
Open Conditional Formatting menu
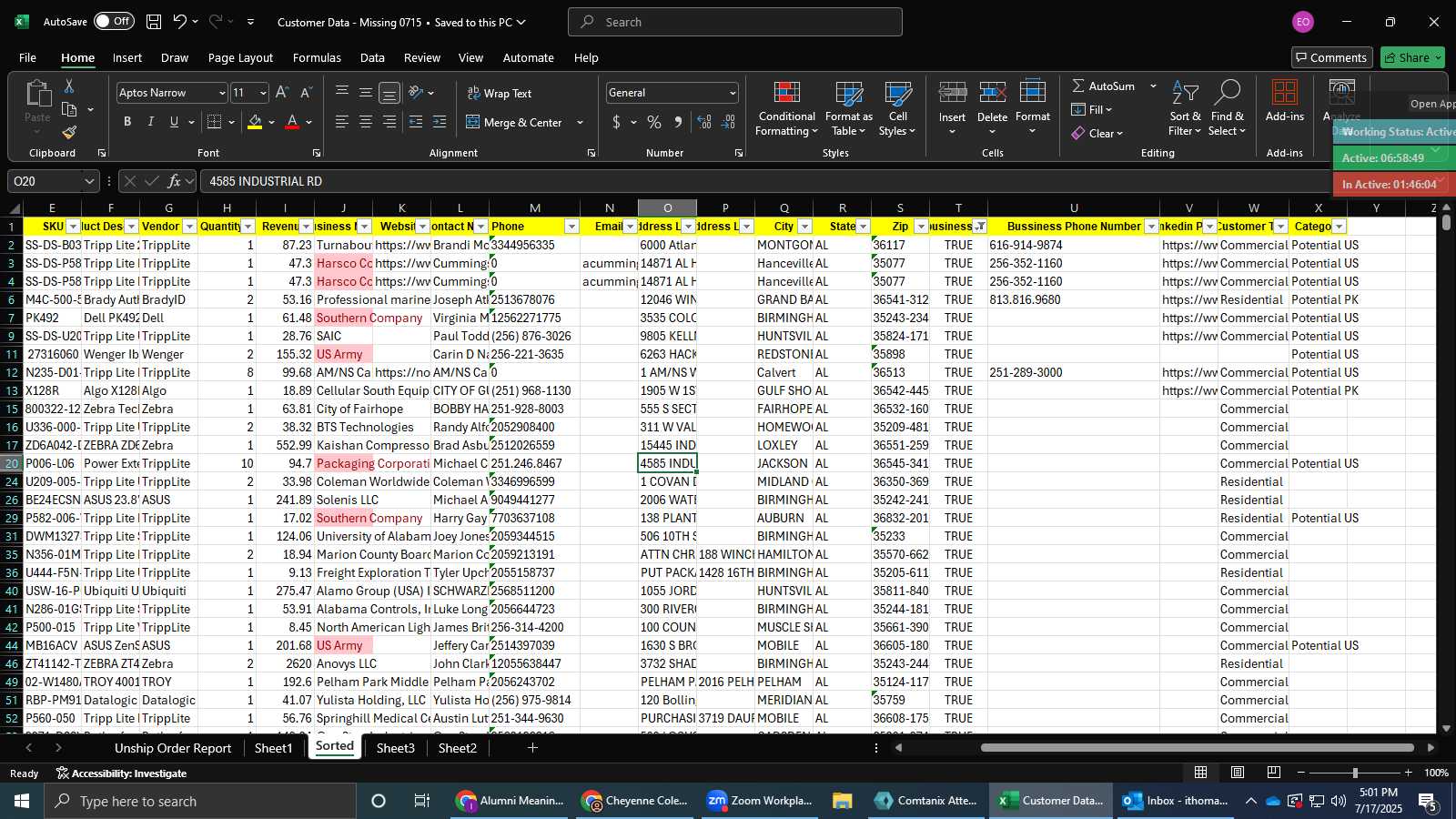point(786,109)
